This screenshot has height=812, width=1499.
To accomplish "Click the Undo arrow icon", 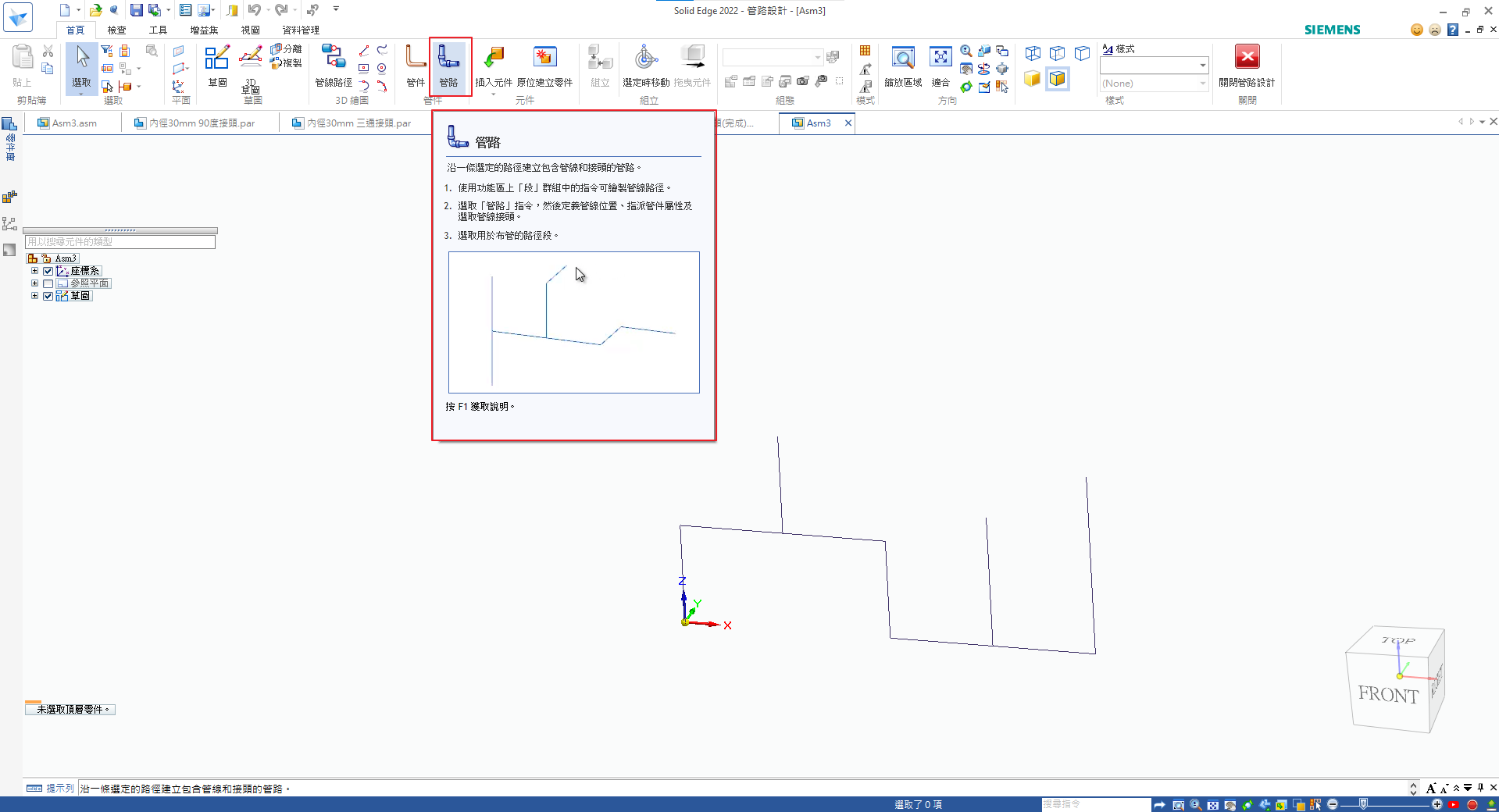I will 254,10.
